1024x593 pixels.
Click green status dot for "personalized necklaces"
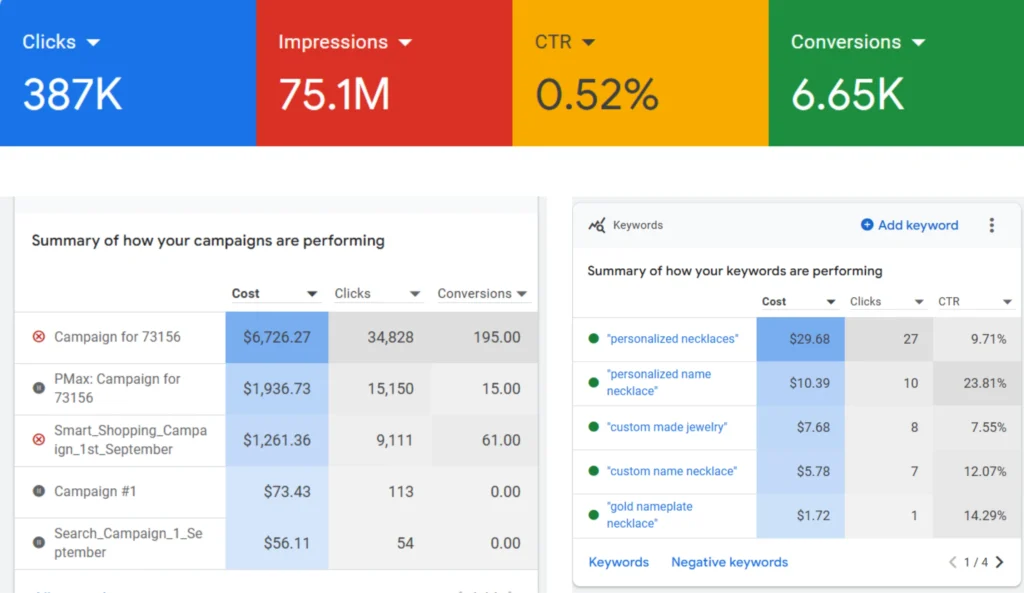point(594,339)
